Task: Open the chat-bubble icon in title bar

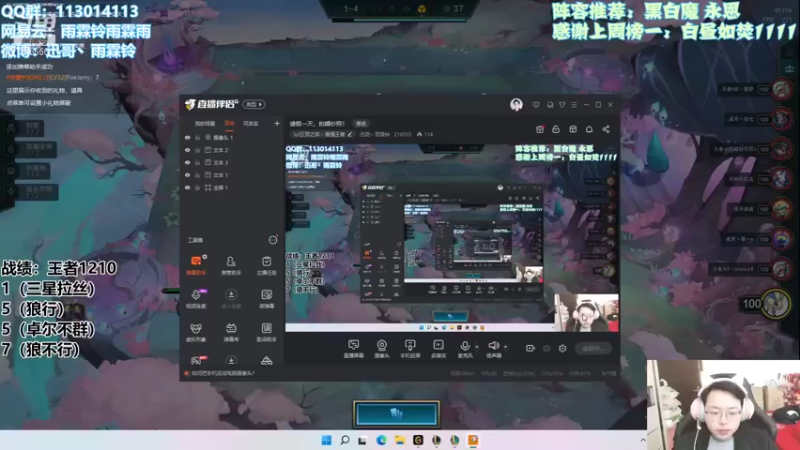Action: pyautogui.click(x=549, y=105)
